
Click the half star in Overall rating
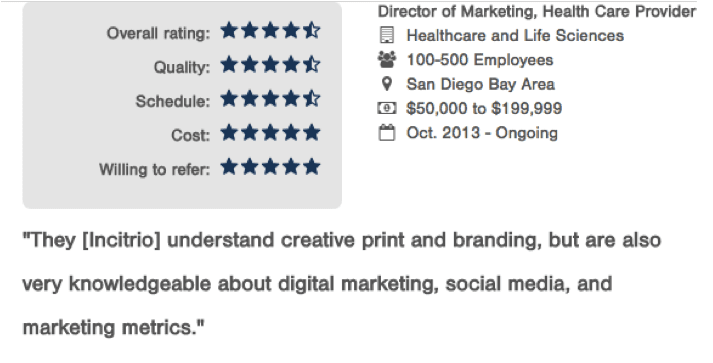(x=311, y=31)
